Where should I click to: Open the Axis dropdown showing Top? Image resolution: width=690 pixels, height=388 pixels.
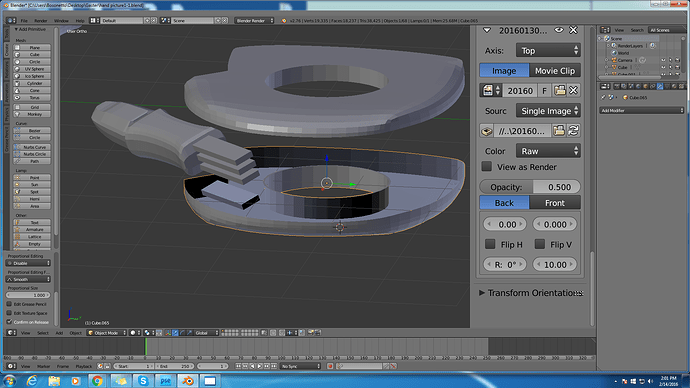(548, 51)
